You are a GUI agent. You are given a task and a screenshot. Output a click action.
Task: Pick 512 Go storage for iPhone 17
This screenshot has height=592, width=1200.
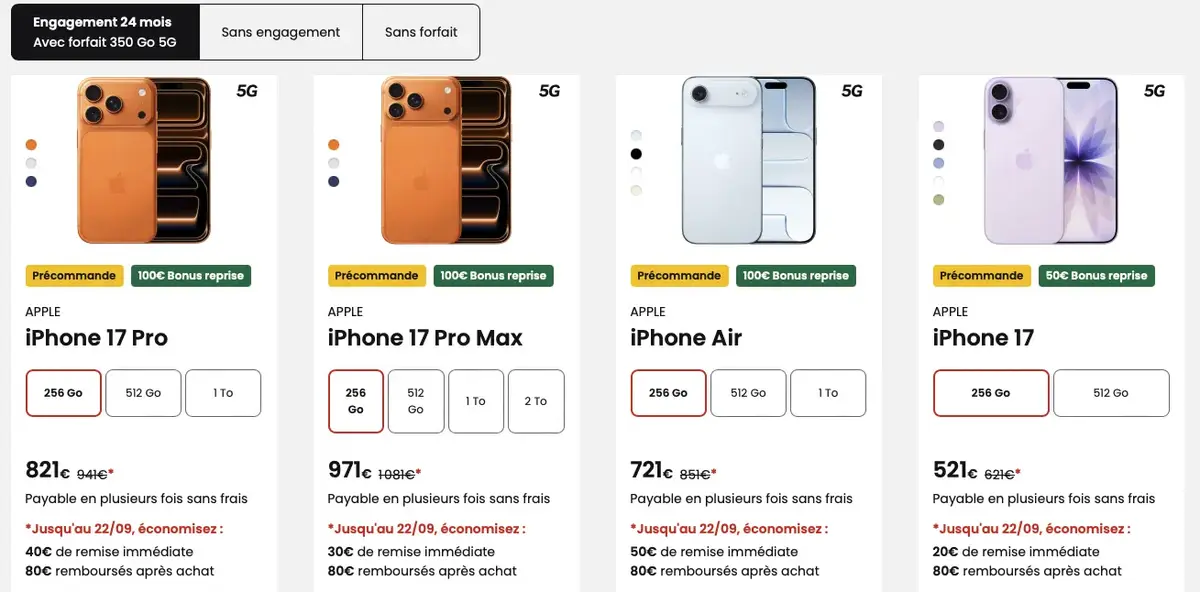pos(1111,393)
